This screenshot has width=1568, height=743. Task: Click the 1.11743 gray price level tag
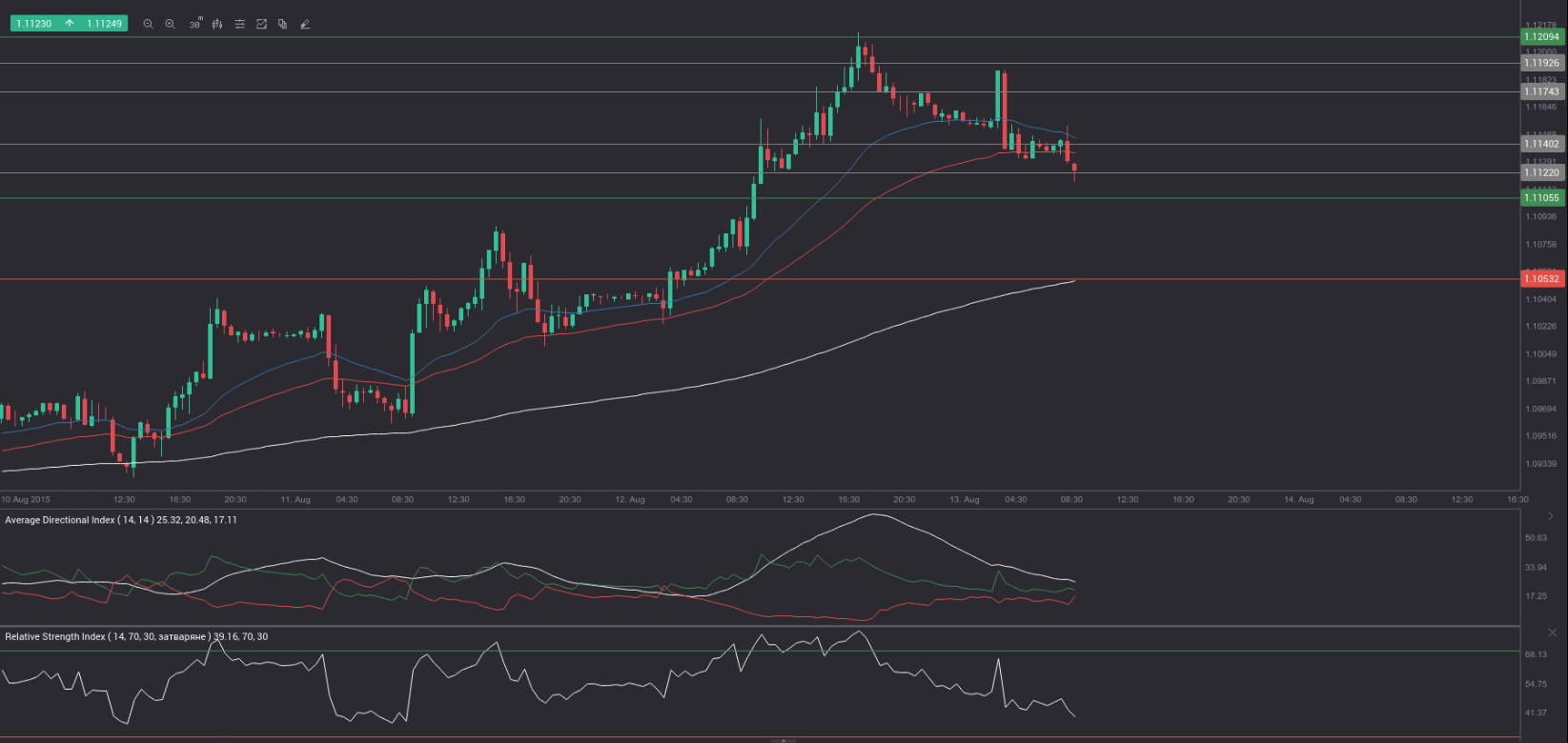pos(1540,91)
